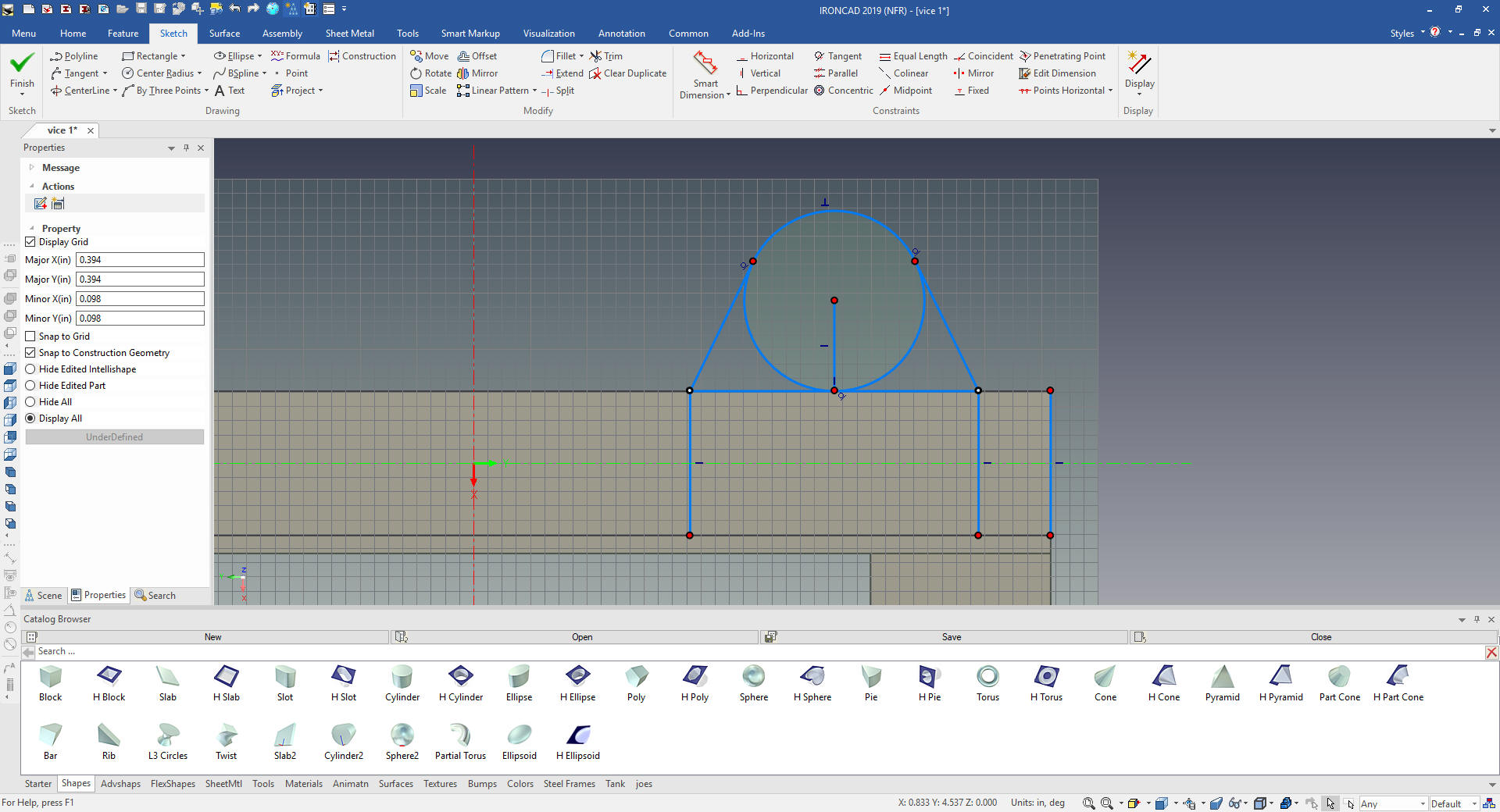This screenshot has height=812, width=1500.
Task: Select the H Torus catalog shape
Action: pyautogui.click(x=1046, y=682)
